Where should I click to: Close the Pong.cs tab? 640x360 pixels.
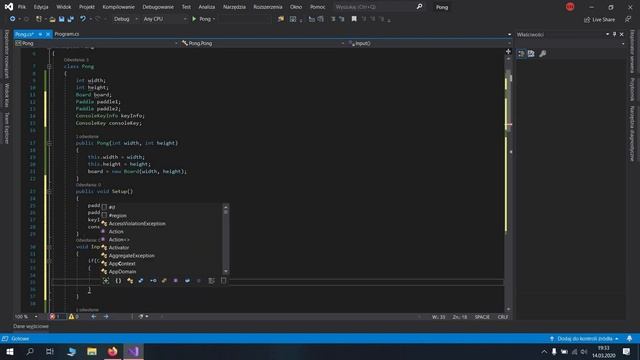click(x=48, y=34)
